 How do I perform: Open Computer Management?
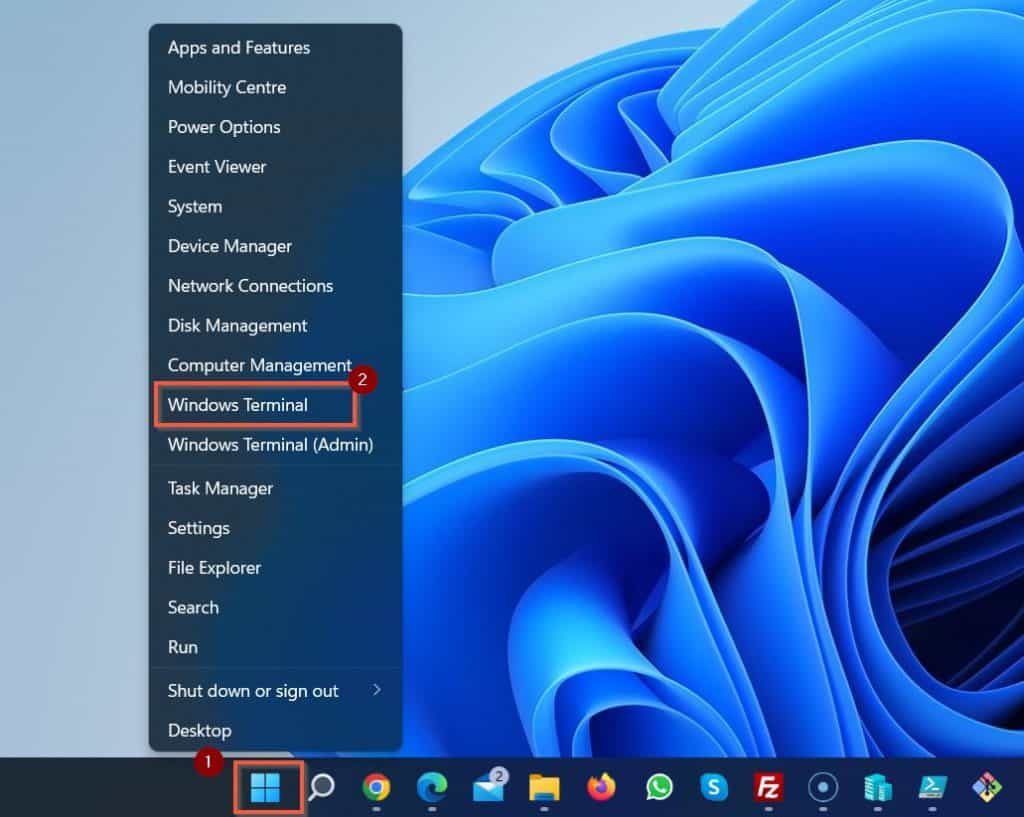(276, 365)
